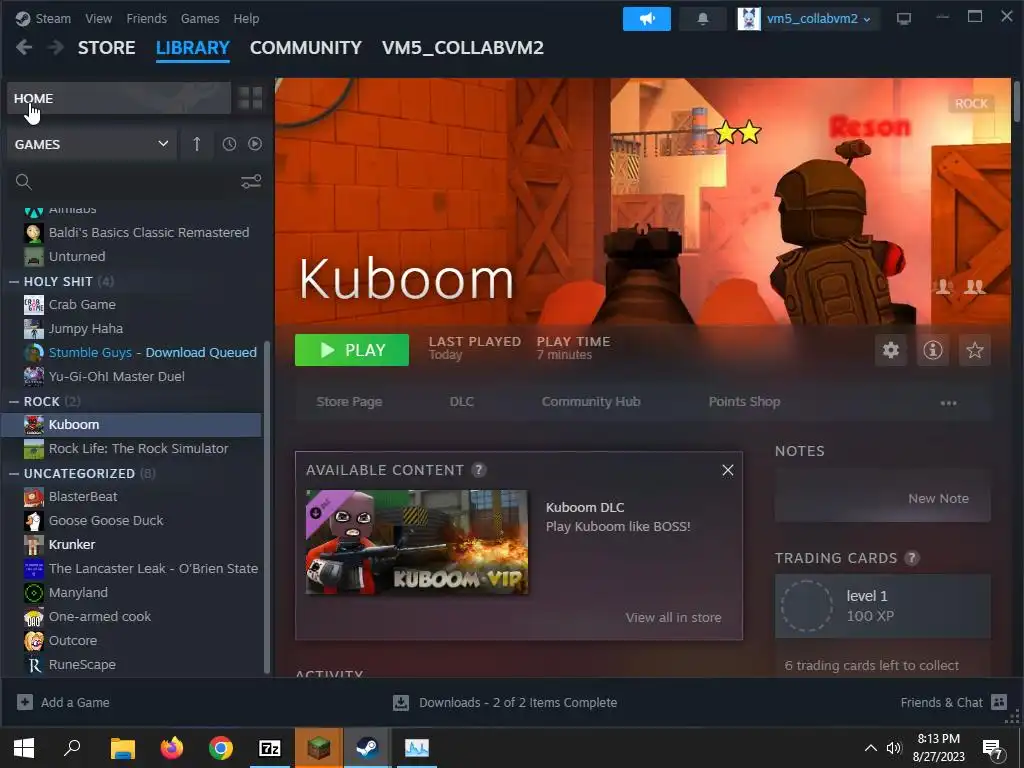Open the Friends menu
The width and height of the screenshot is (1024, 768).
pyautogui.click(x=146, y=18)
